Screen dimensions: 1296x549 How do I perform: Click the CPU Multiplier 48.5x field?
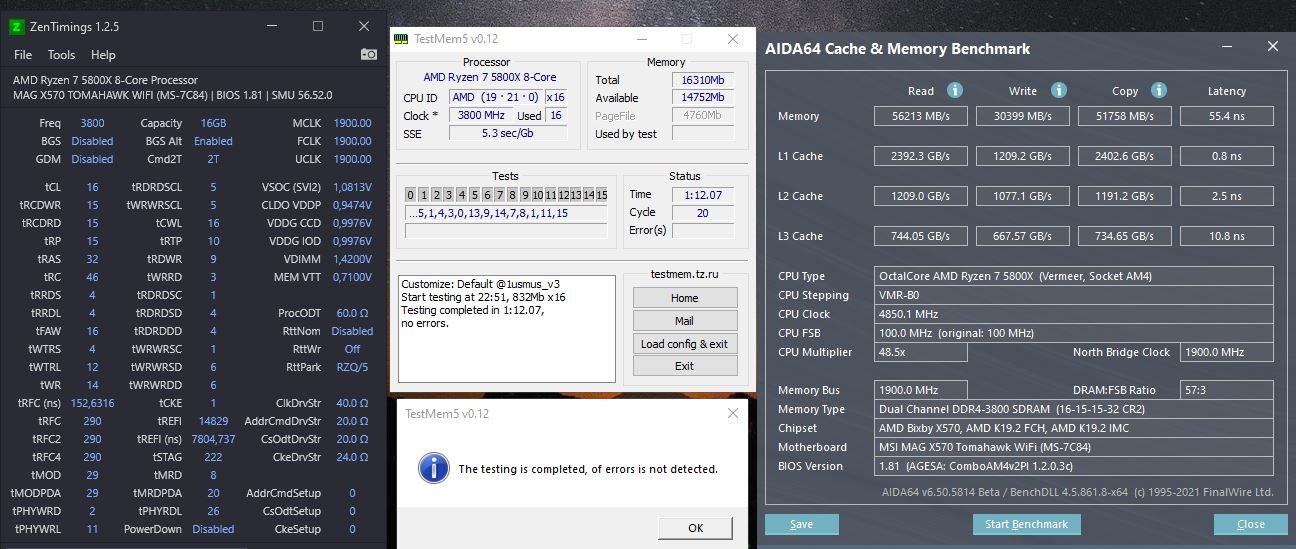pos(921,352)
